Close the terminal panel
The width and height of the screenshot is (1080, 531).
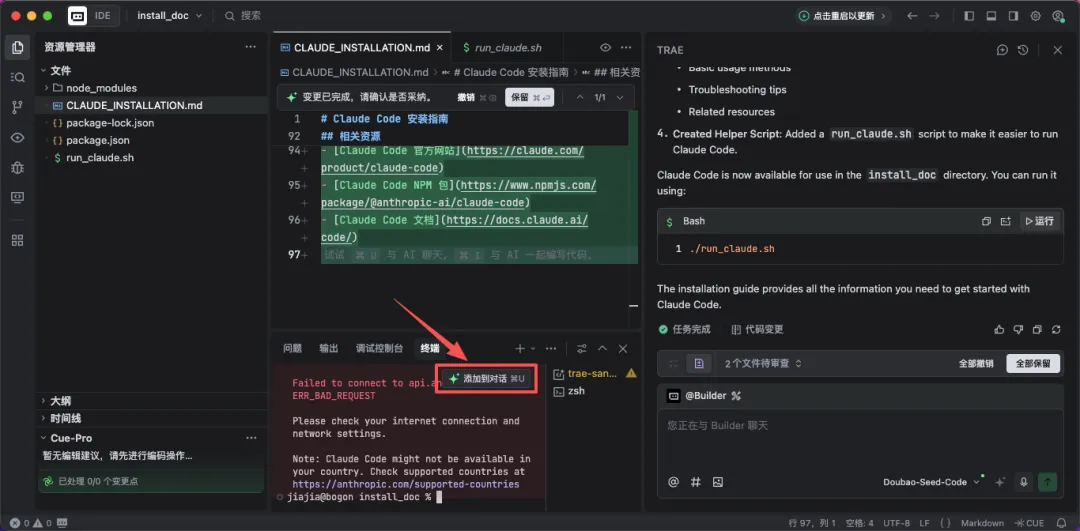[x=623, y=348]
